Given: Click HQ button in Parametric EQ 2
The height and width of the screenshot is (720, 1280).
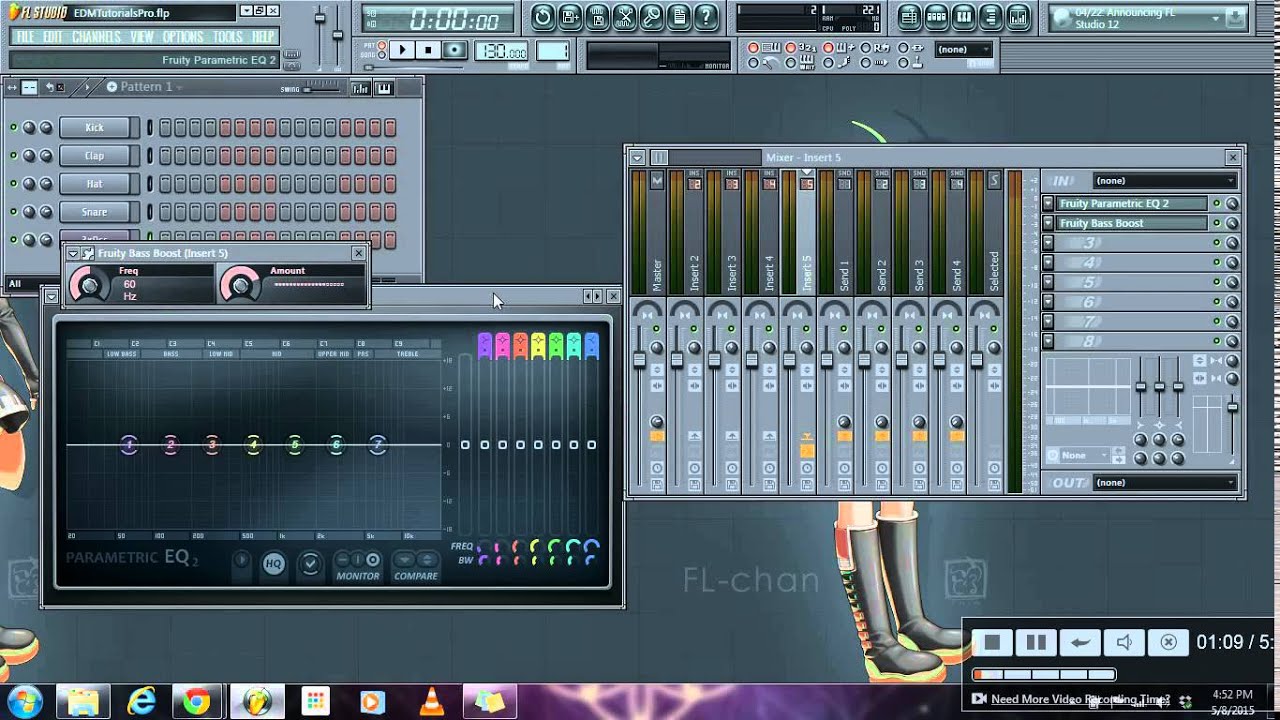Looking at the screenshot, I should tap(273, 564).
